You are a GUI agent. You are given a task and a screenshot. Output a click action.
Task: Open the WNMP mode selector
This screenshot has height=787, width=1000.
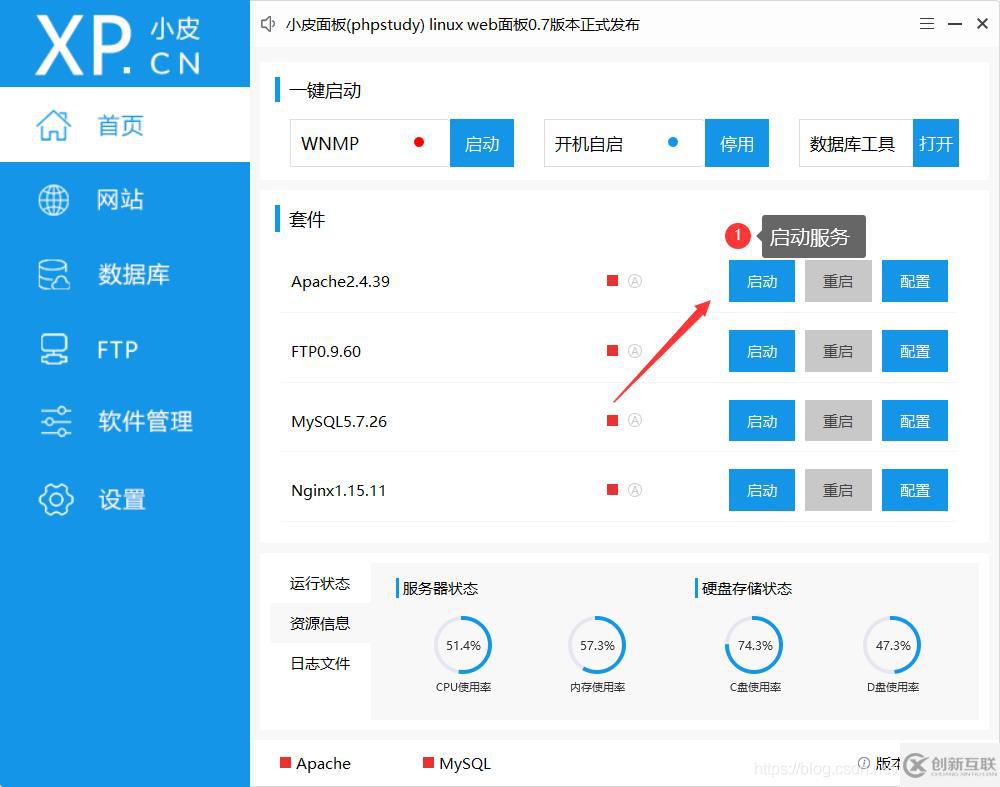pos(369,143)
